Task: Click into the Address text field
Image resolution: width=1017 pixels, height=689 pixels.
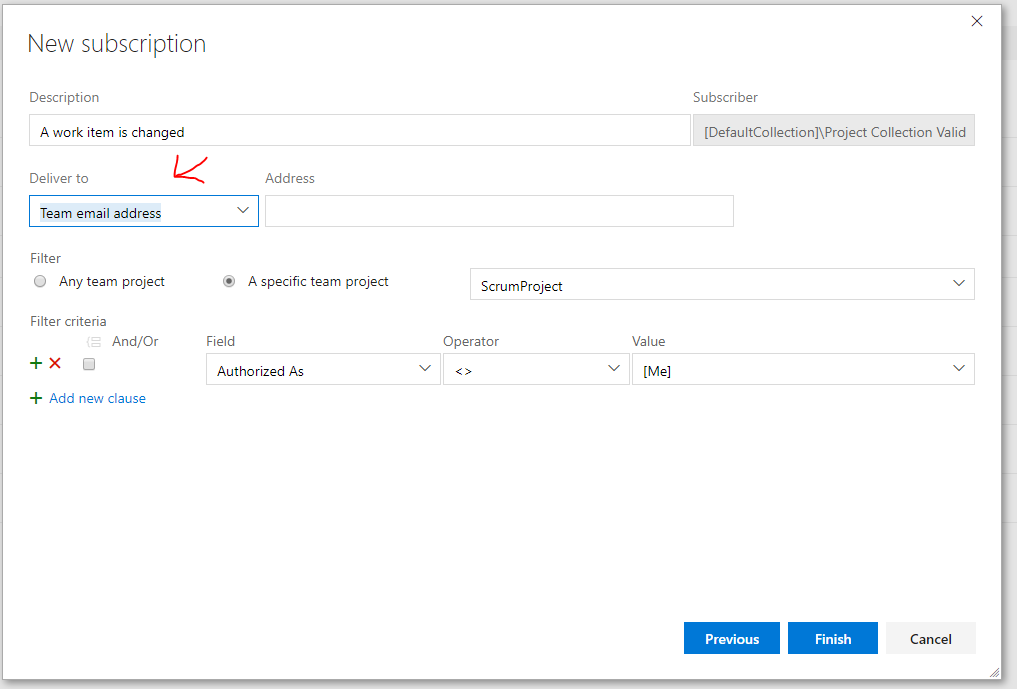Action: (x=499, y=211)
